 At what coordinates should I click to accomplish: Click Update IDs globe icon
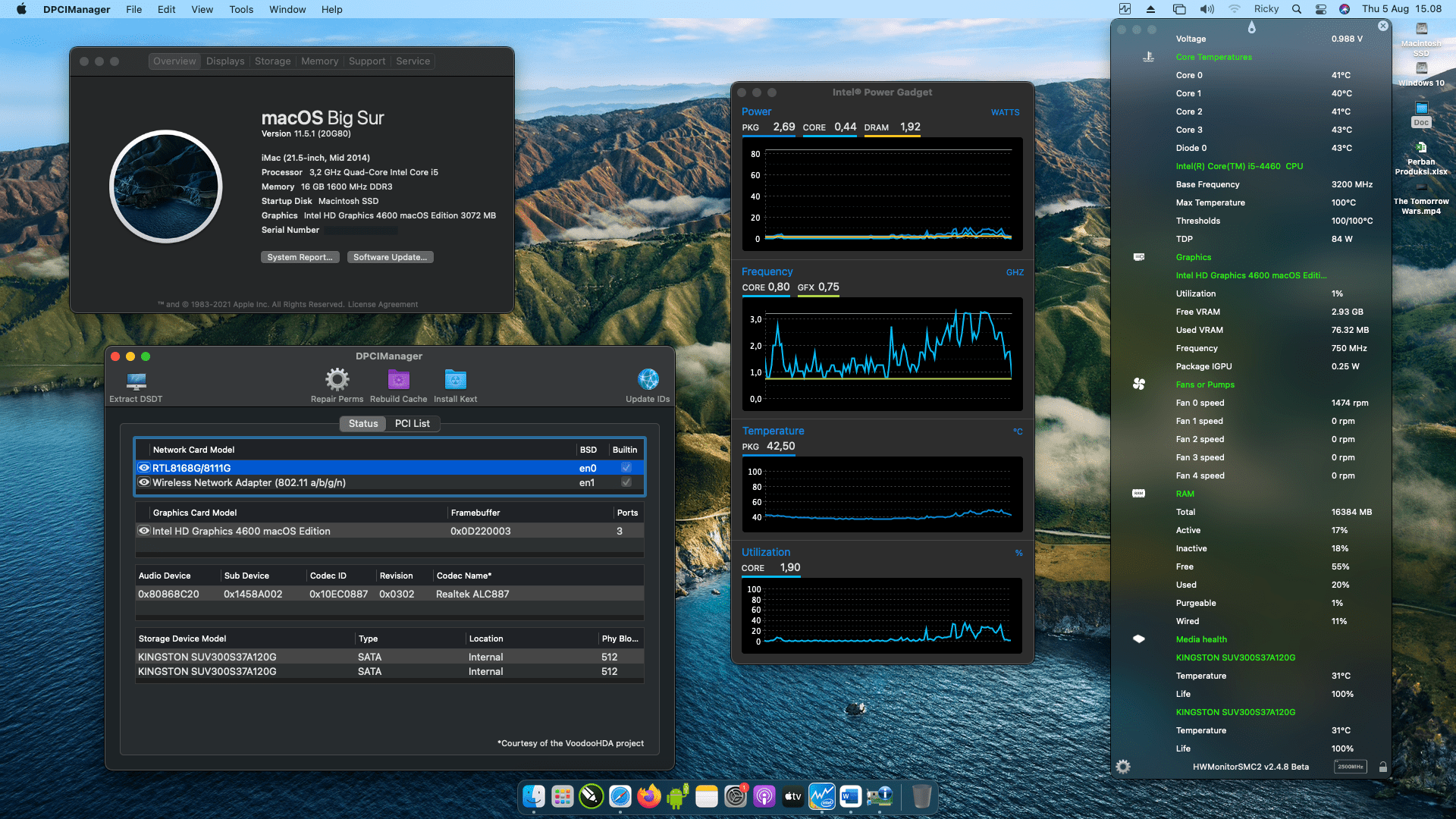648,379
